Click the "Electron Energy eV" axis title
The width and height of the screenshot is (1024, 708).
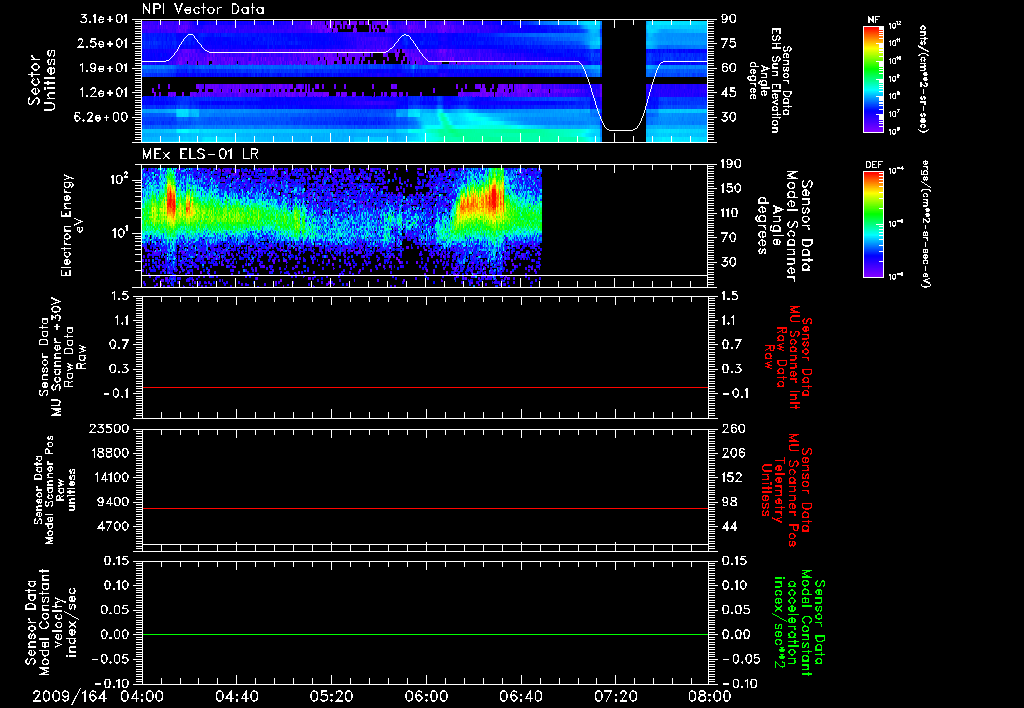point(73,225)
